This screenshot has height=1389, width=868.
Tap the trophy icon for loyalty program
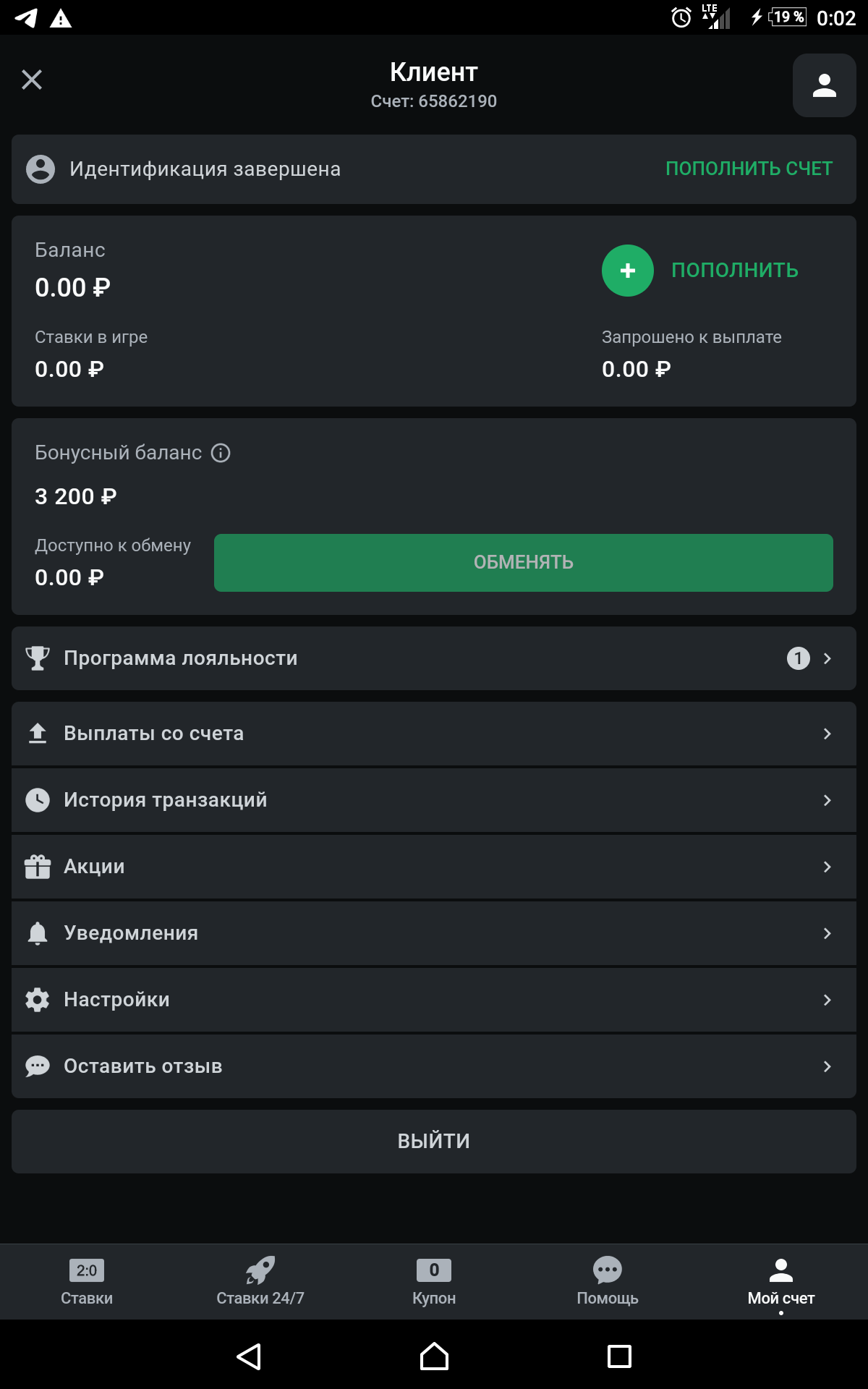pyautogui.click(x=38, y=658)
